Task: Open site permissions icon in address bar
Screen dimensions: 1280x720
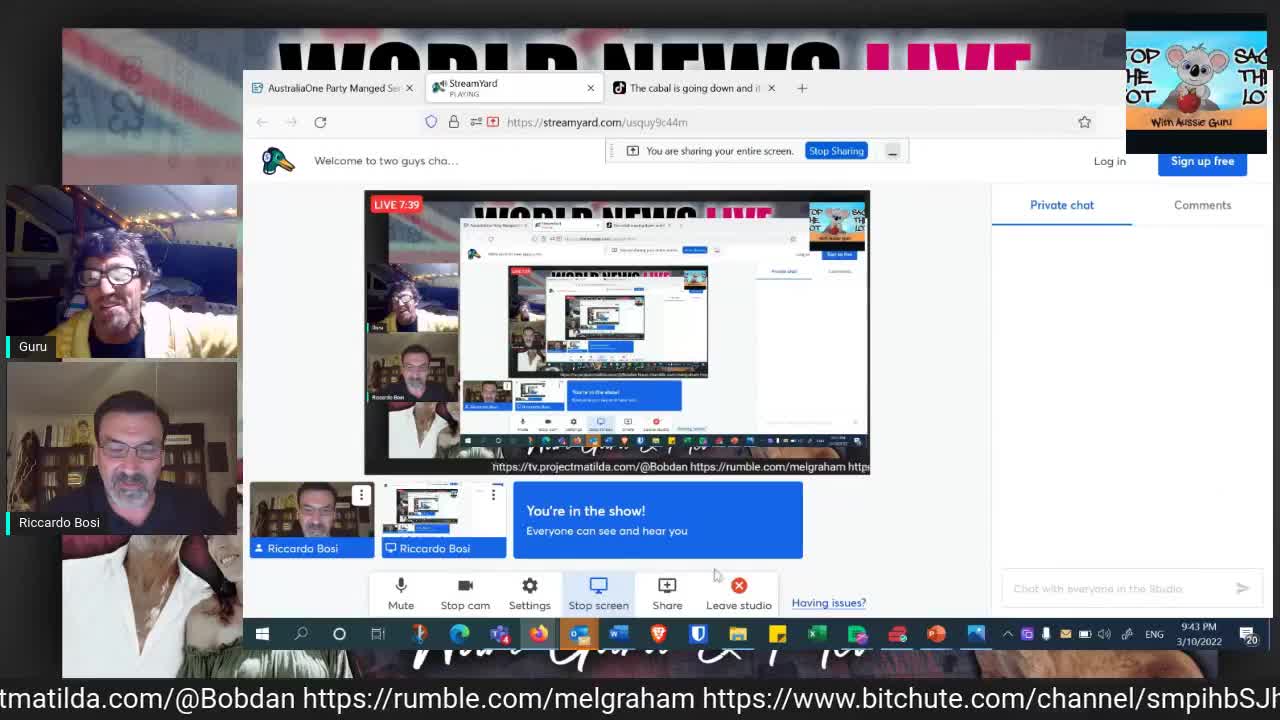Action: tap(476, 122)
